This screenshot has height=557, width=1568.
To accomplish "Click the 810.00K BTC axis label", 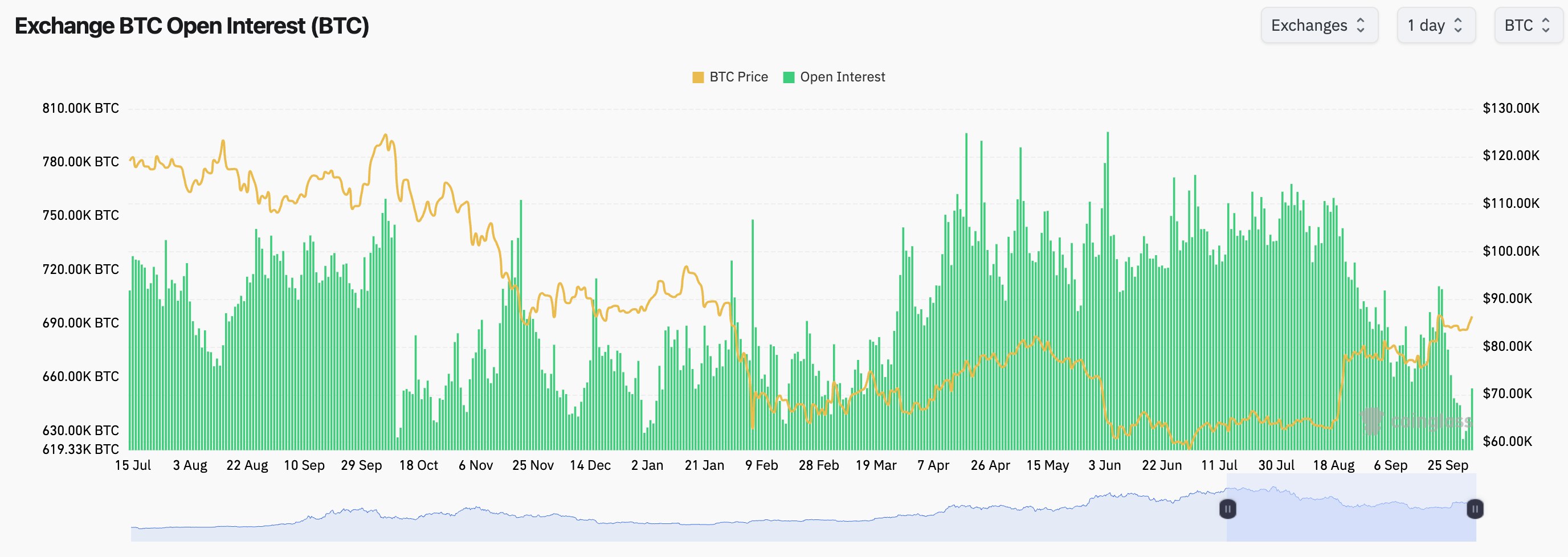I will [80, 108].
